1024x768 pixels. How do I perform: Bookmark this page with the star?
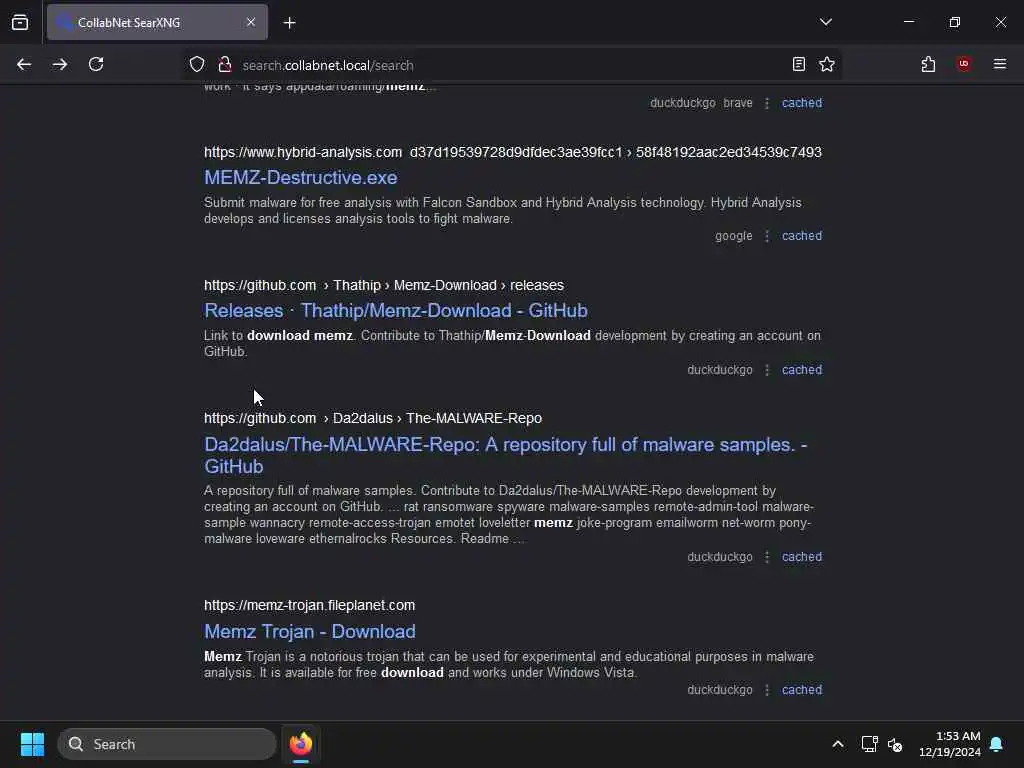coord(827,65)
